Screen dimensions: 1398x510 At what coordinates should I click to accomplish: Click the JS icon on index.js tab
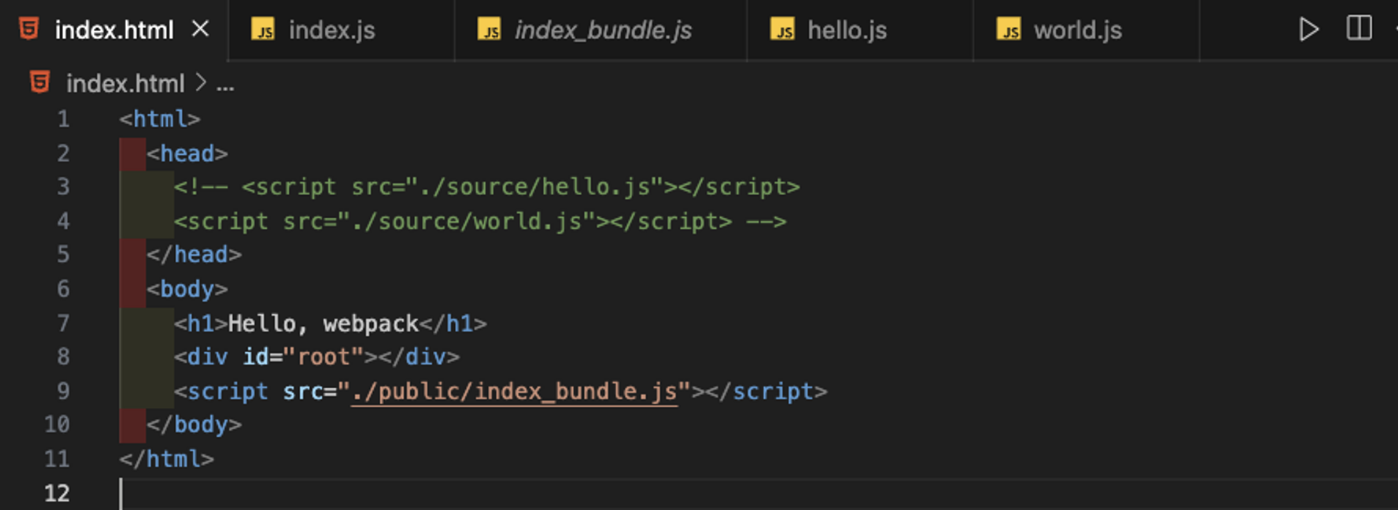[x=263, y=30]
